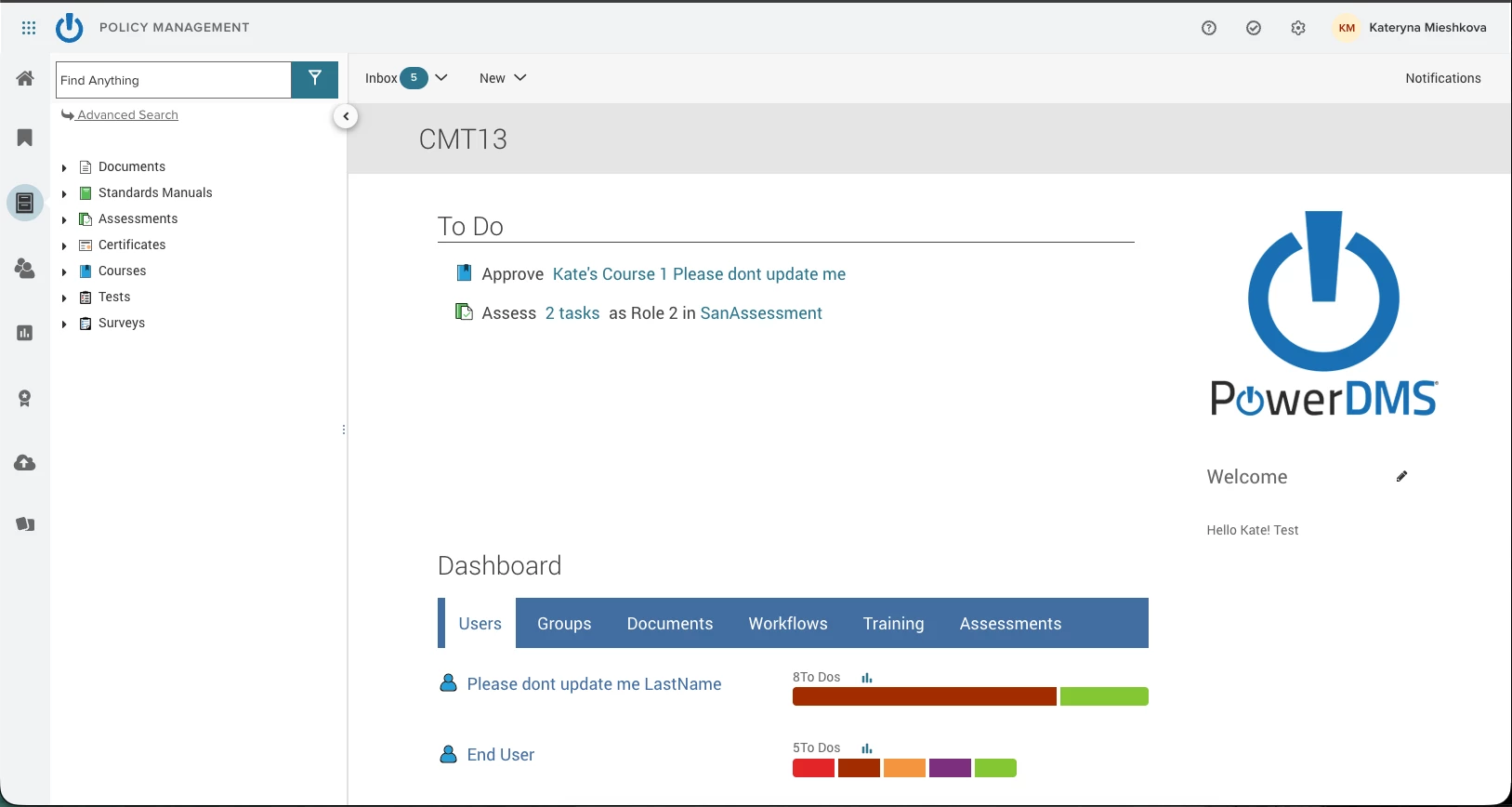Image resolution: width=1512 pixels, height=807 pixels.
Task: Open chart icon beside 5To Dos
Action: coord(867,748)
